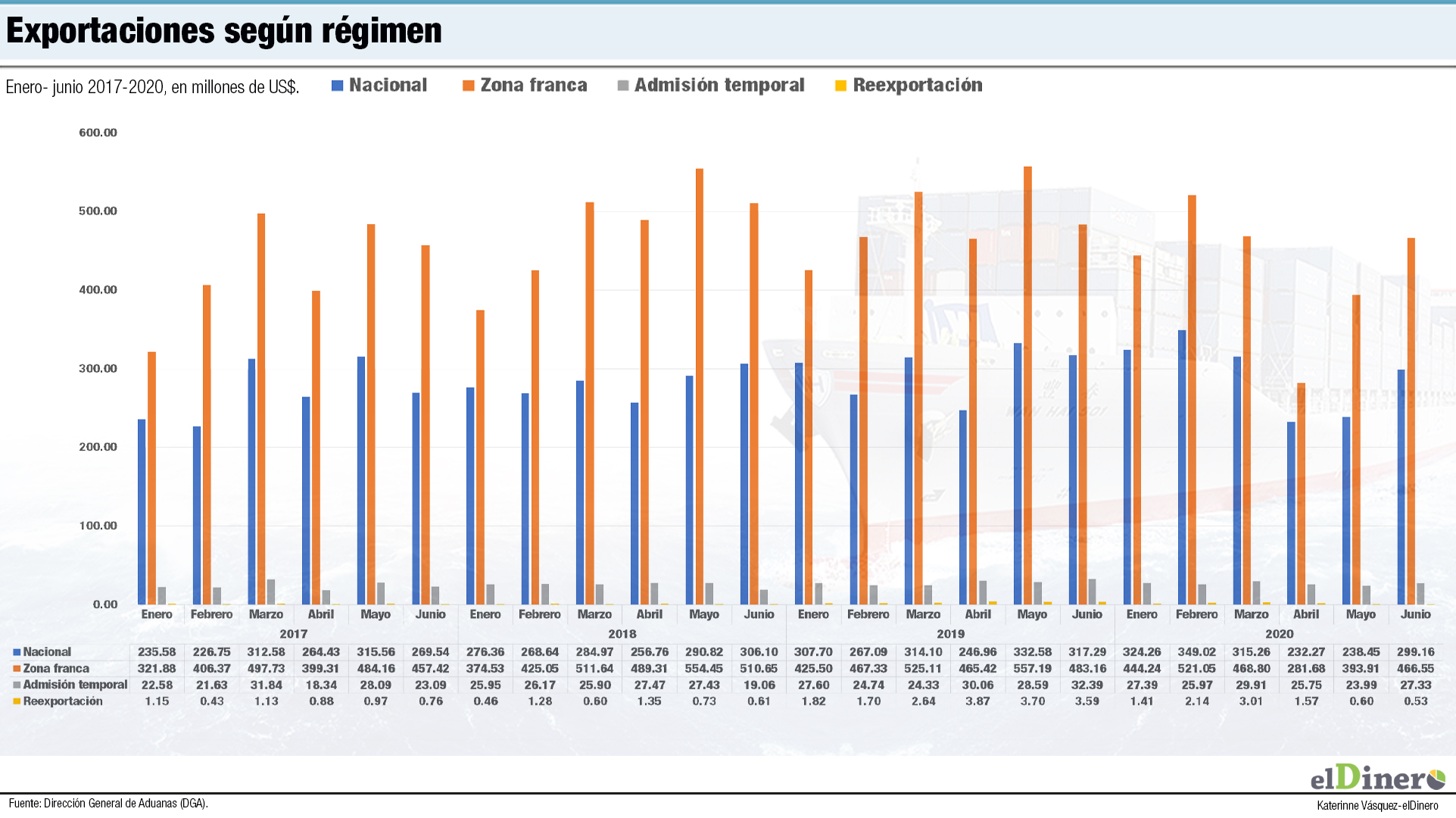1456x818 pixels.
Task: Click the 600.00 y-axis label
Action: click(98, 133)
